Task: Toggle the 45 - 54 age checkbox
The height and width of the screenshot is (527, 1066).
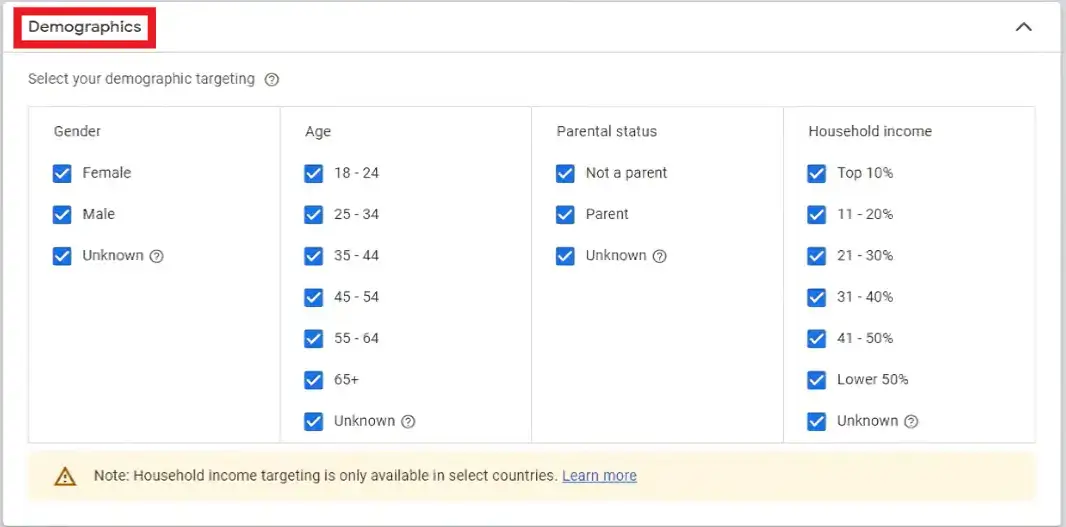Action: point(313,297)
